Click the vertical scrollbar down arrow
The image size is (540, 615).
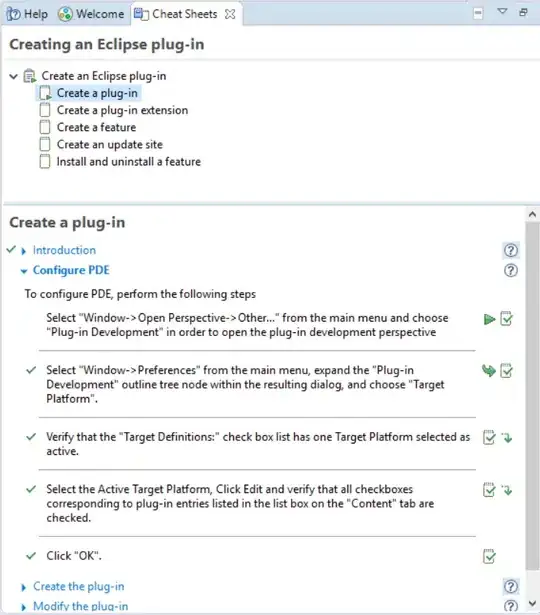pos(532,603)
